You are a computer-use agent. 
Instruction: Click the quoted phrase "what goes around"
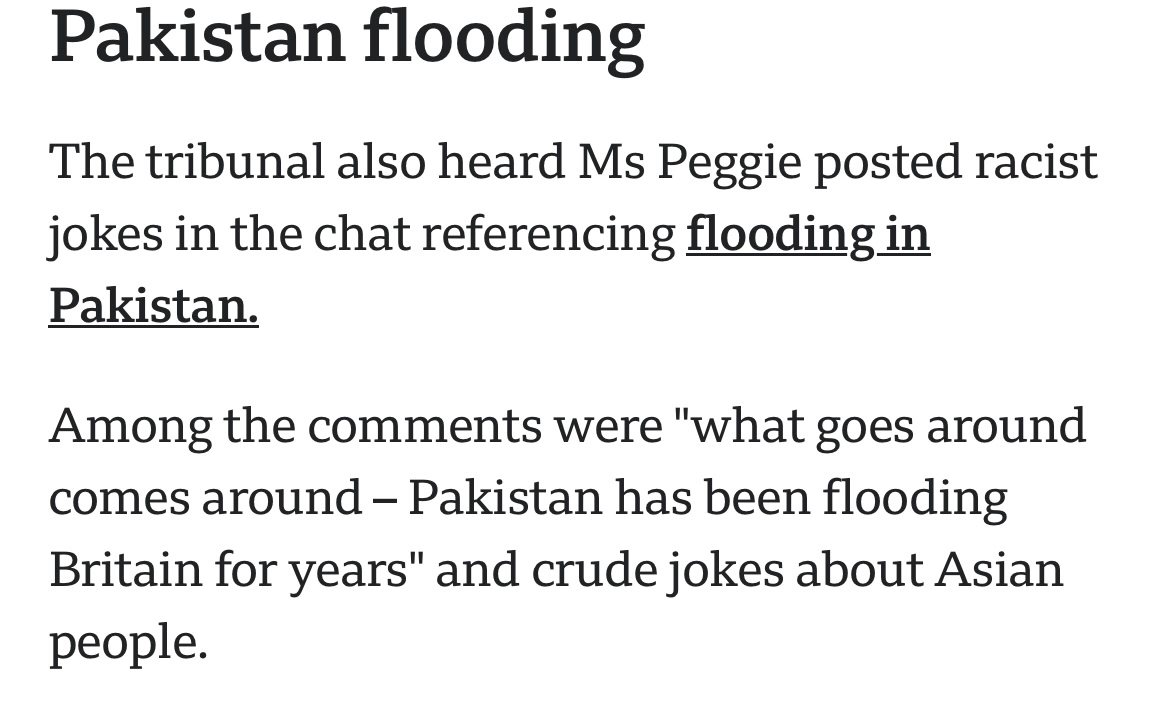click(880, 426)
